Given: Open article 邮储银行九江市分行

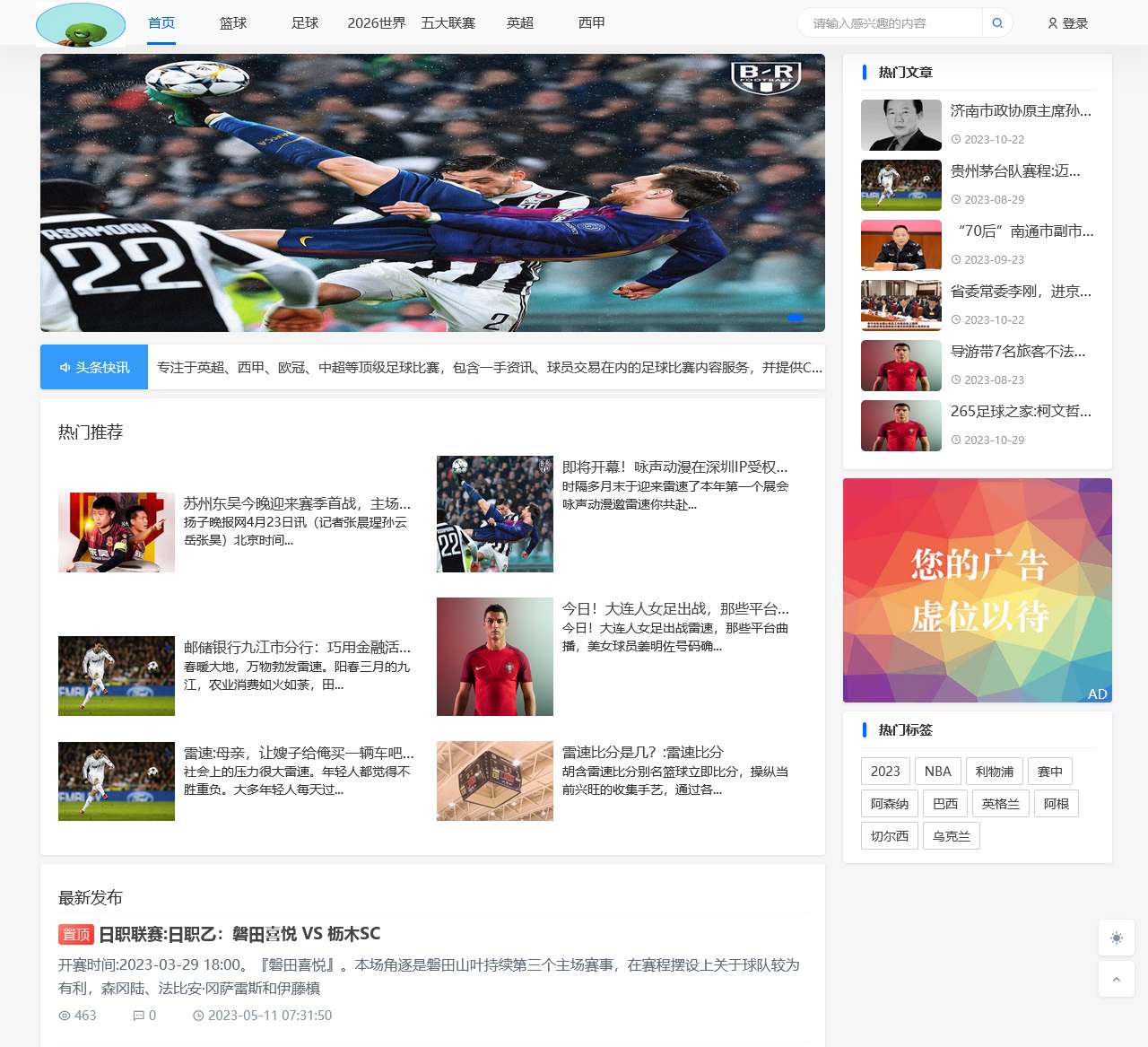Looking at the screenshot, I should click(x=297, y=647).
